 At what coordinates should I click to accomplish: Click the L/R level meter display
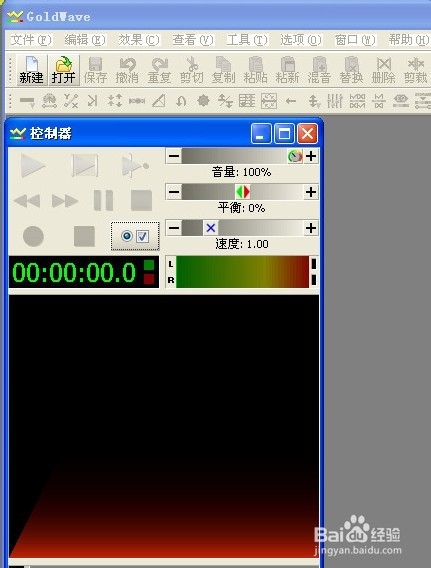pos(242,272)
